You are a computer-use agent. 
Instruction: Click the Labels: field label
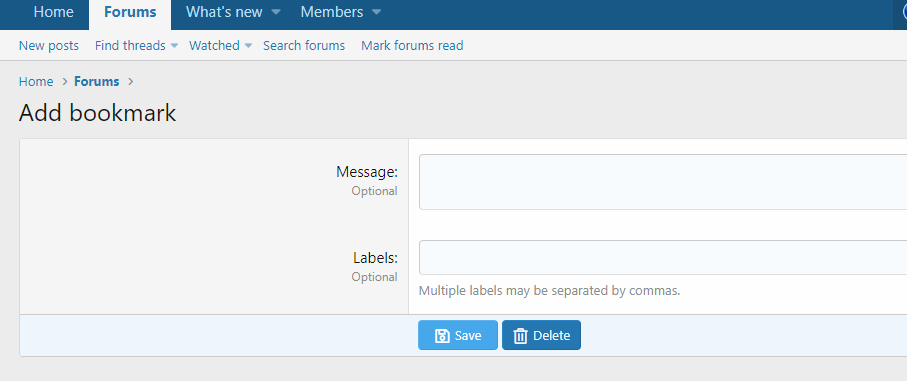[x=375, y=258]
